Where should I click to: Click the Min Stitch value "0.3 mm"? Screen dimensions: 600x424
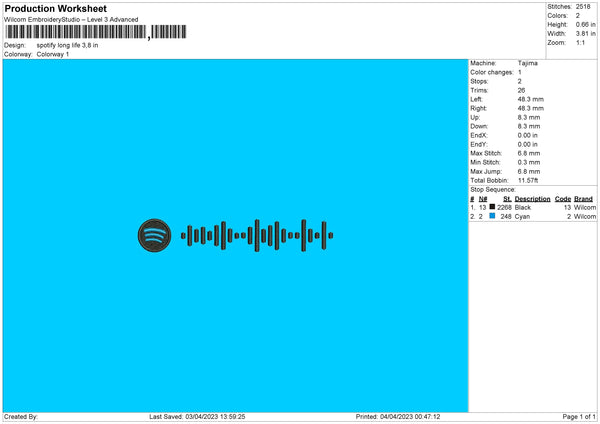(x=529, y=162)
